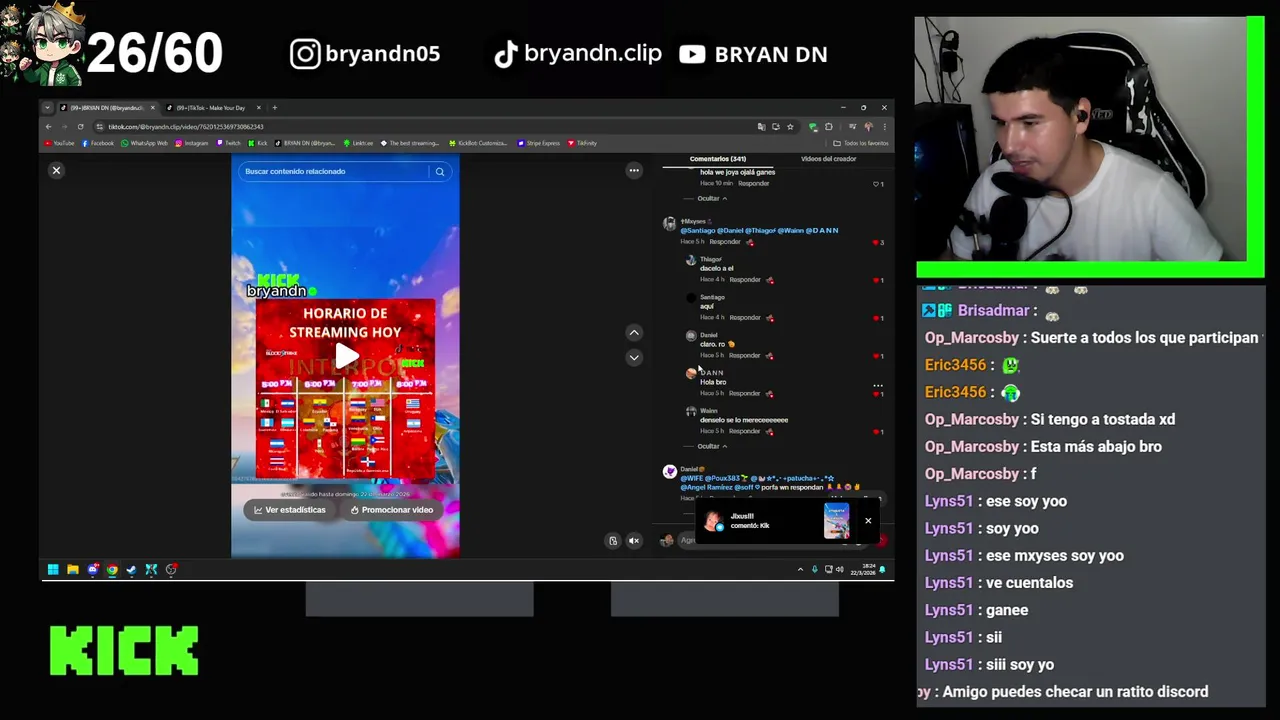This screenshot has height=720, width=1280.
Task: Open video thumbnail in Jixus notification
Action: (x=836, y=521)
